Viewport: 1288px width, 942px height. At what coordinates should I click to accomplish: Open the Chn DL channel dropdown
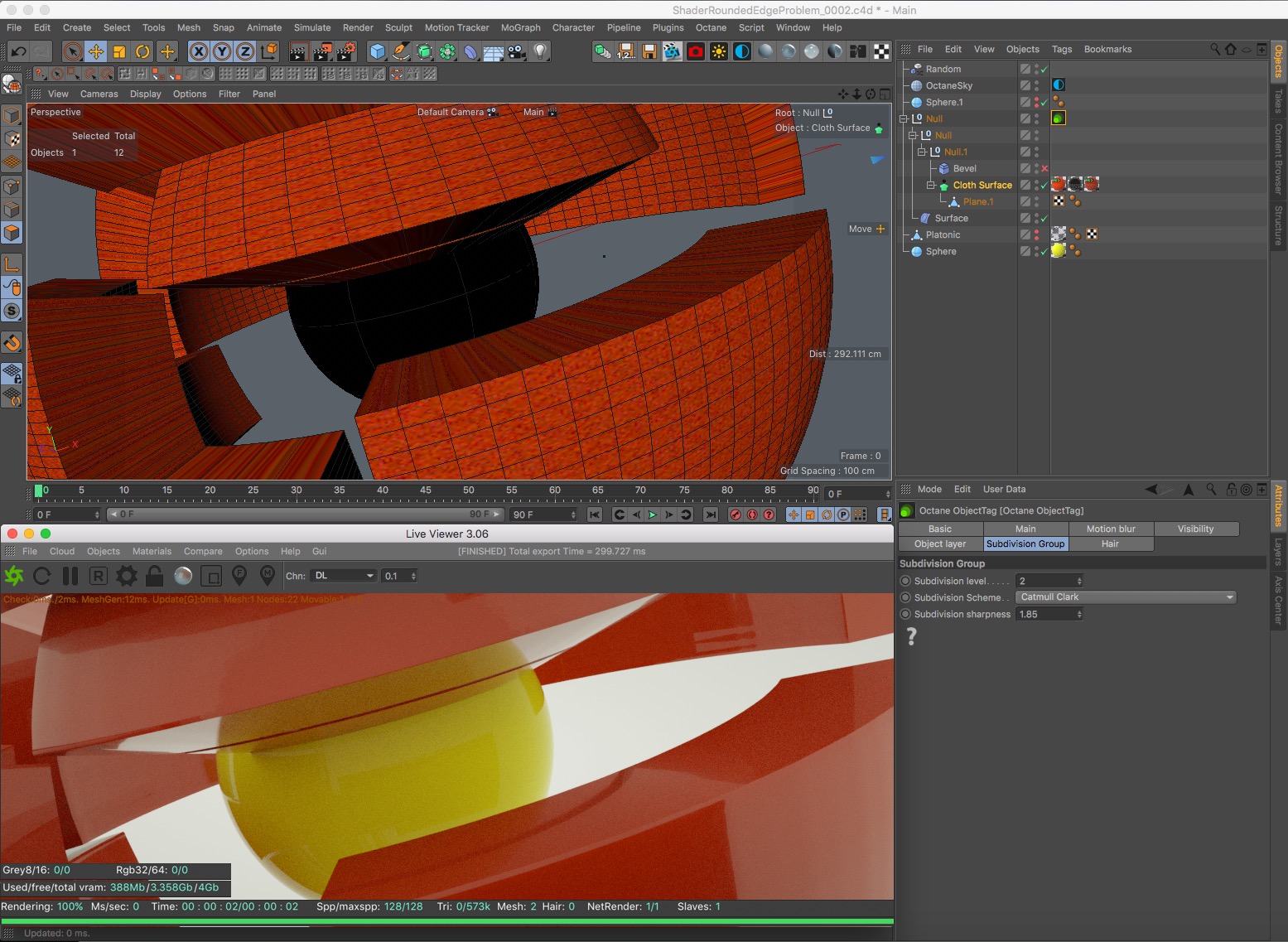[344, 576]
